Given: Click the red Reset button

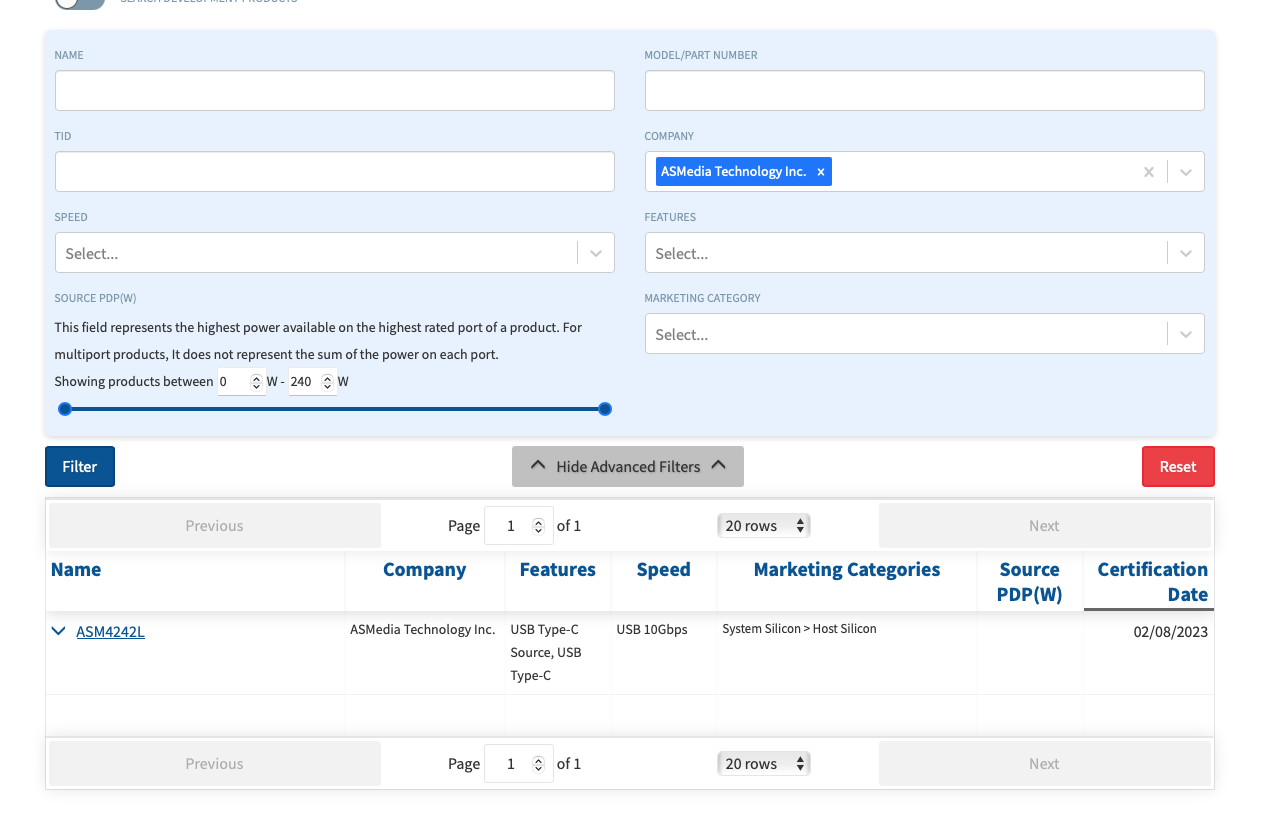Looking at the screenshot, I should pos(1178,467).
